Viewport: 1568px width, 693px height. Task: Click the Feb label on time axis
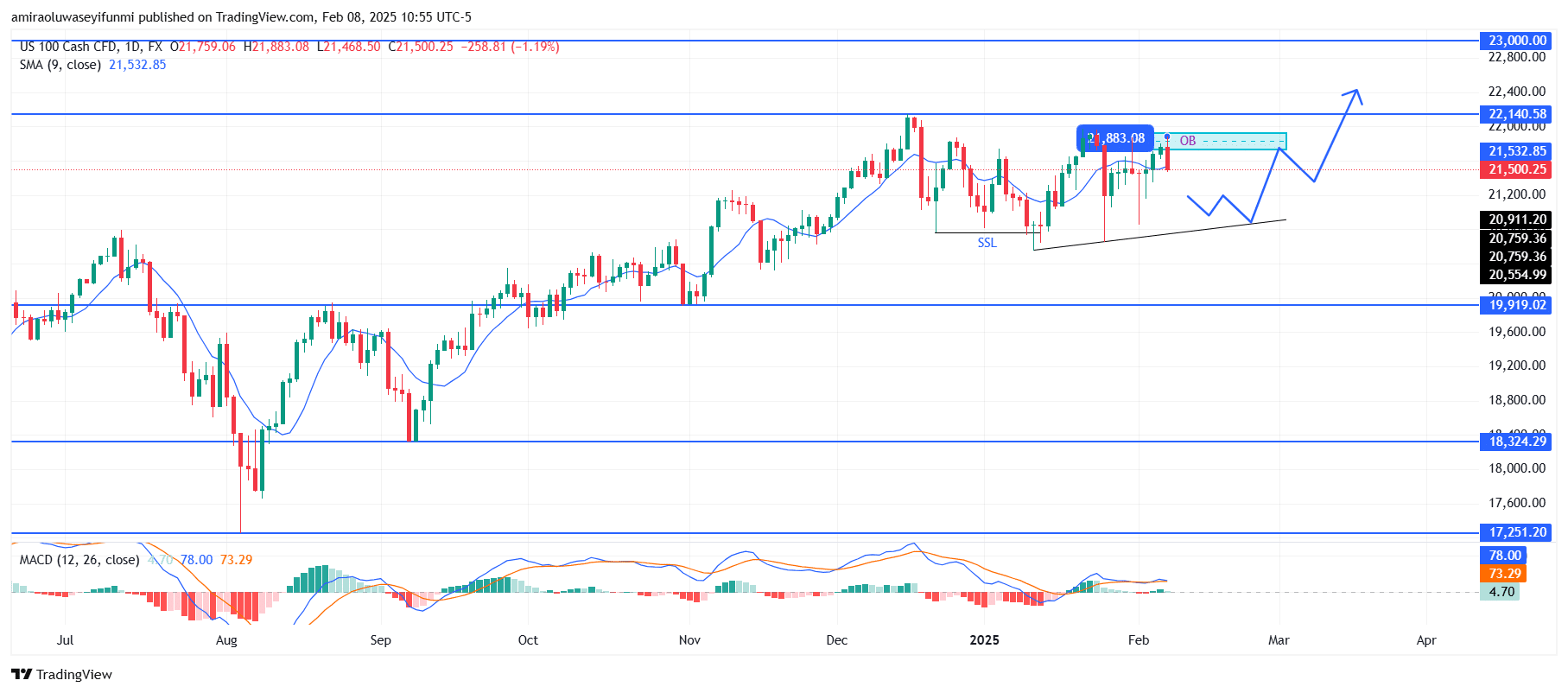[1139, 640]
